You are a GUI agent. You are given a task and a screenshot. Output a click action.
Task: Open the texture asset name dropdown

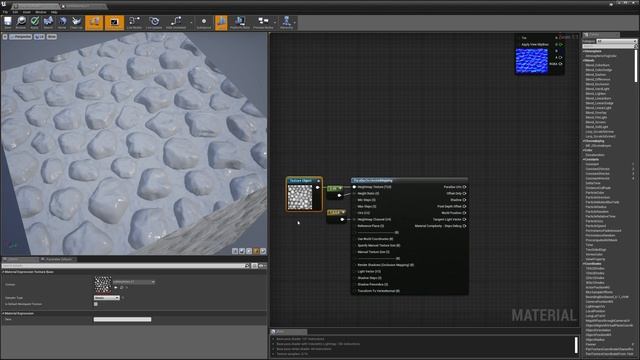(133, 282)
